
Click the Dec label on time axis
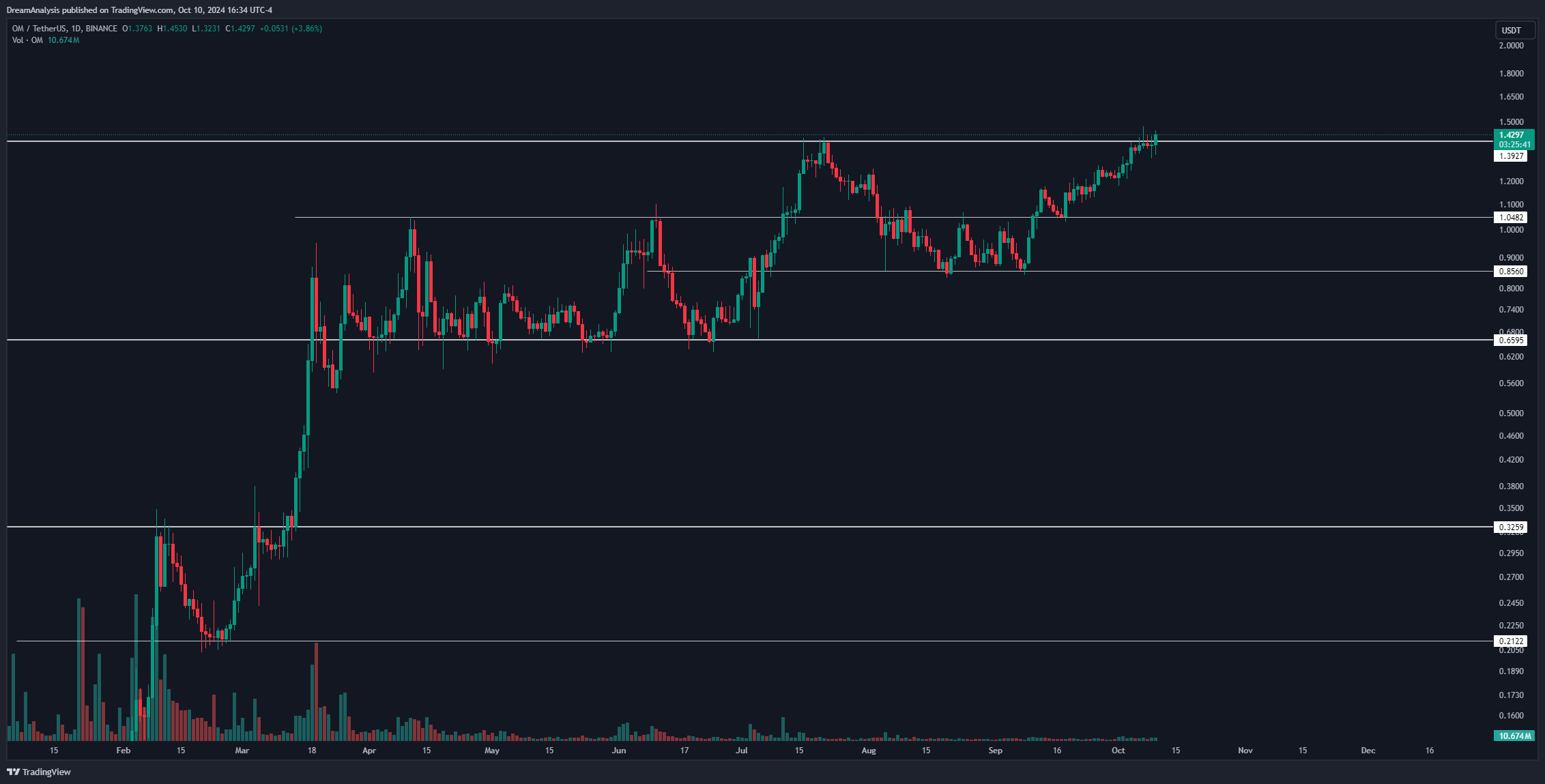tap(1368, 751)
